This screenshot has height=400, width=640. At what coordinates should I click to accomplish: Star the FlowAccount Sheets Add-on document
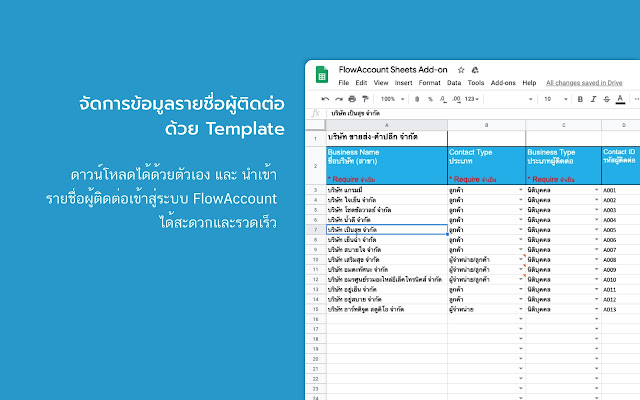coord(461,70)
